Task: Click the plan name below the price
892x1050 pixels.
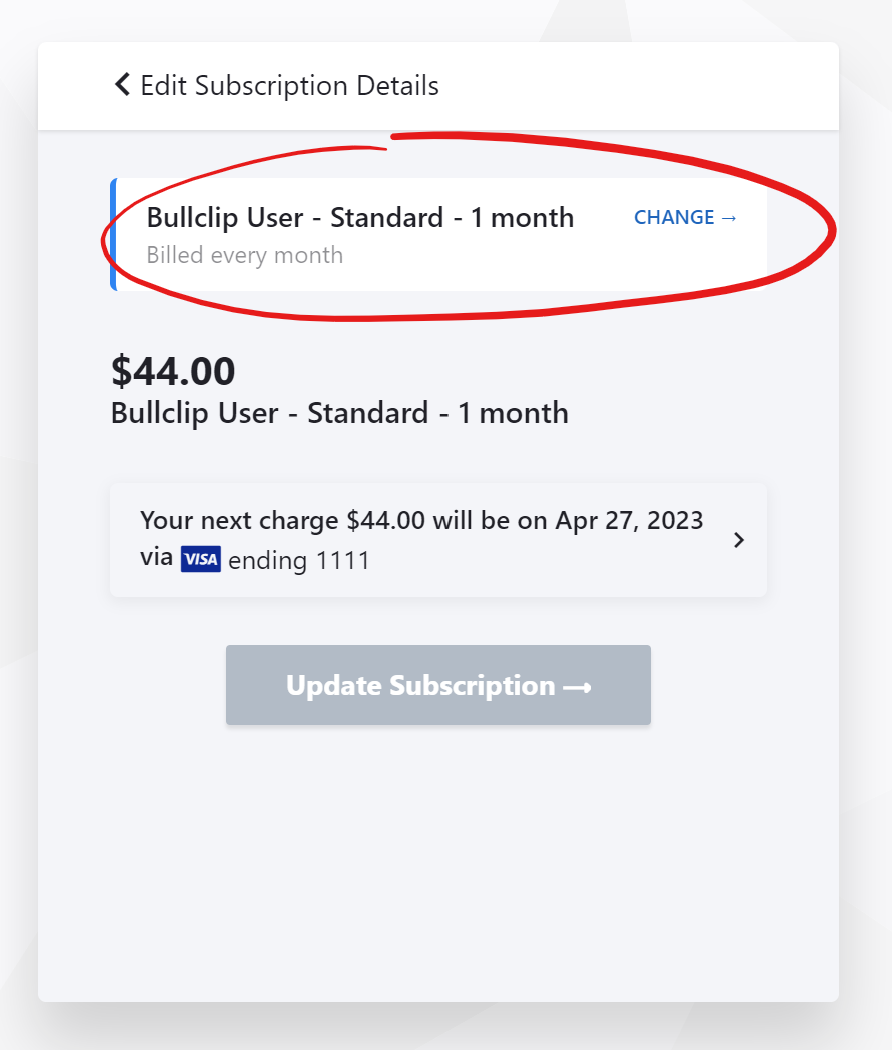Action: coord(339,413)
